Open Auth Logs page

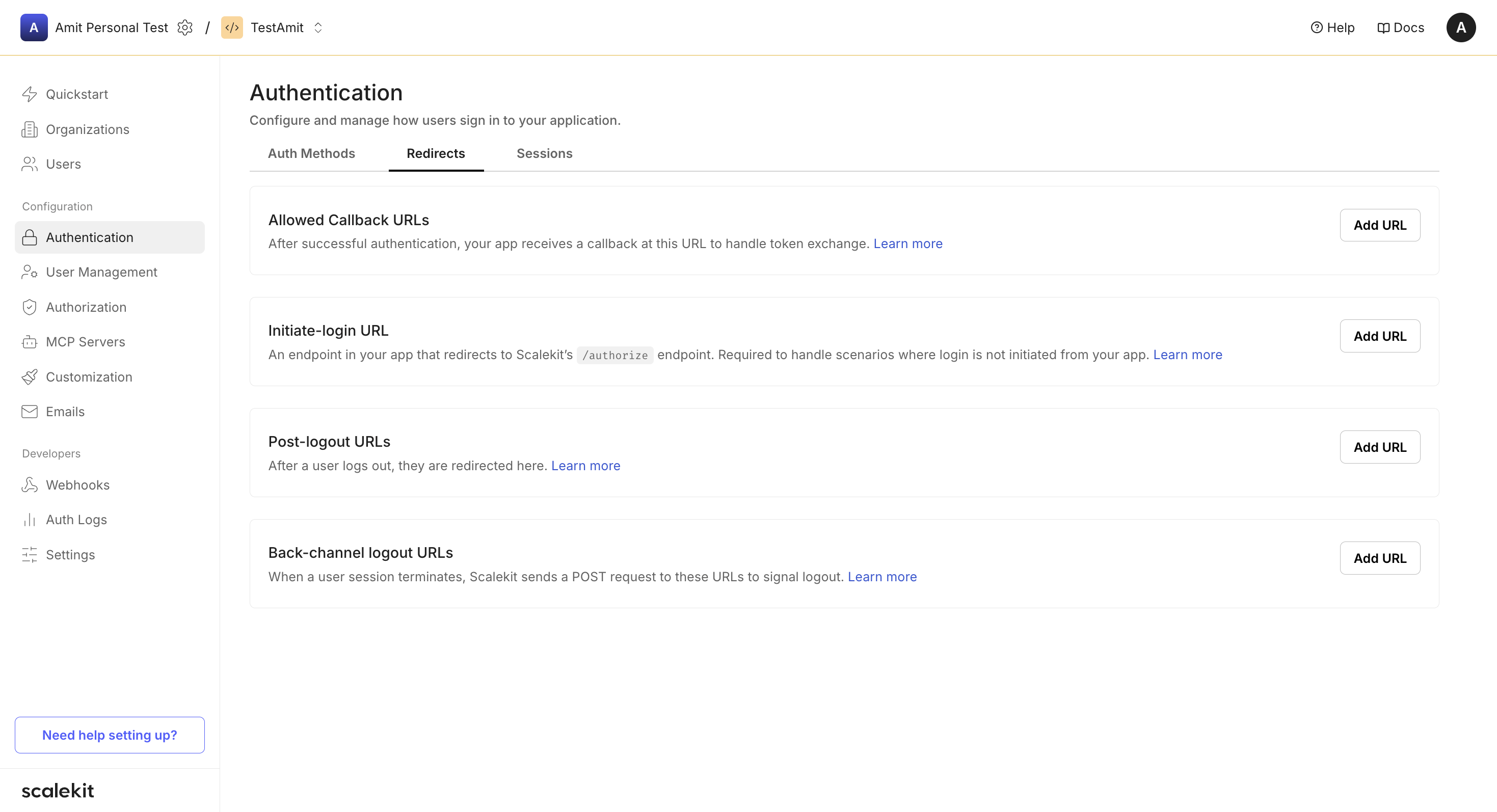pyautogui.click(x=110, y=519)
